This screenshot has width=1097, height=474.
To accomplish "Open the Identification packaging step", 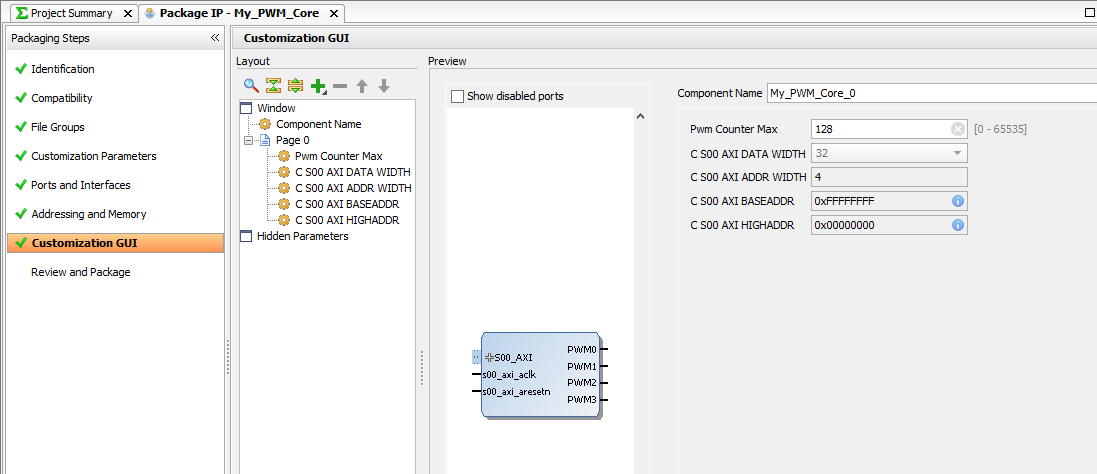I will coord(63,69).
